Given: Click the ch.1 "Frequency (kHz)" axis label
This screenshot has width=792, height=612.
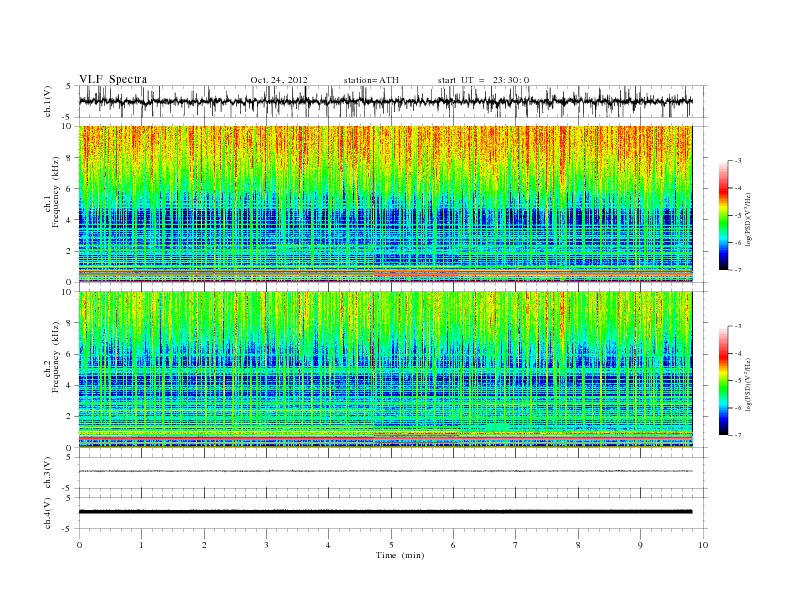Looking at the screenshot, I should tap(55, 192).
